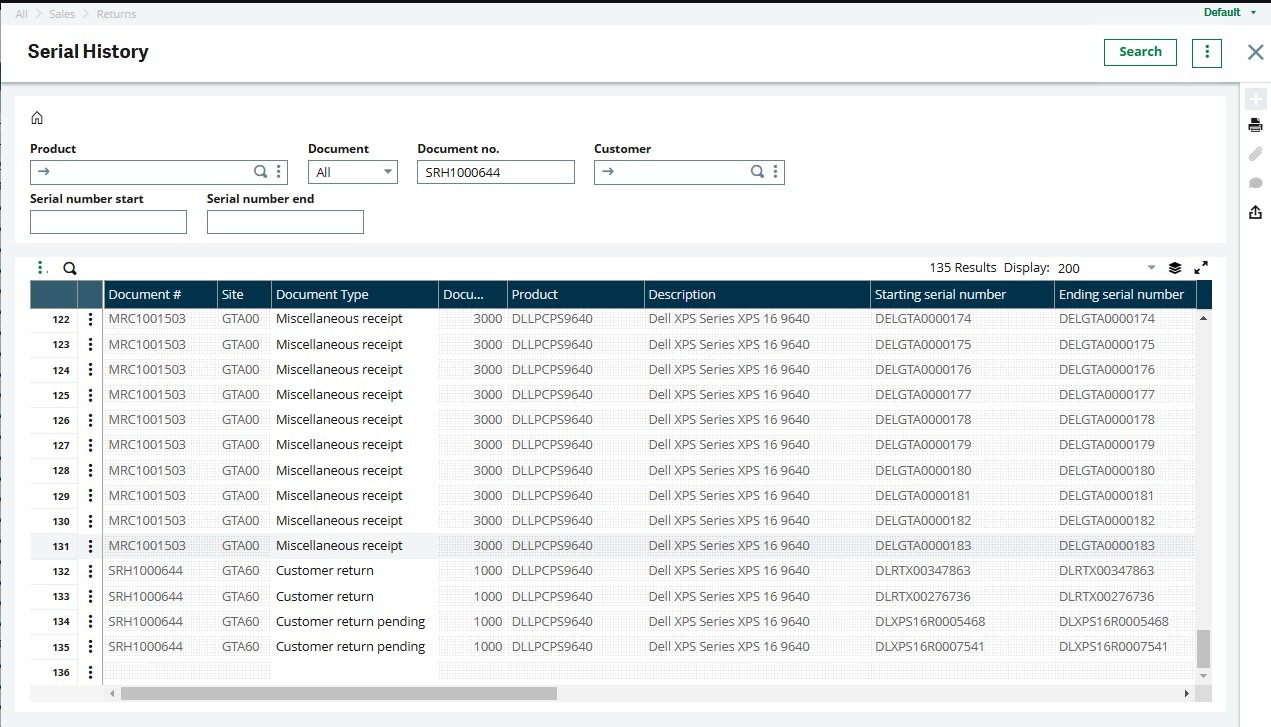Viewport: 1271px width, 727px height.
Task: Open the paperclip attachments icon
Action: pos(1255,154)
